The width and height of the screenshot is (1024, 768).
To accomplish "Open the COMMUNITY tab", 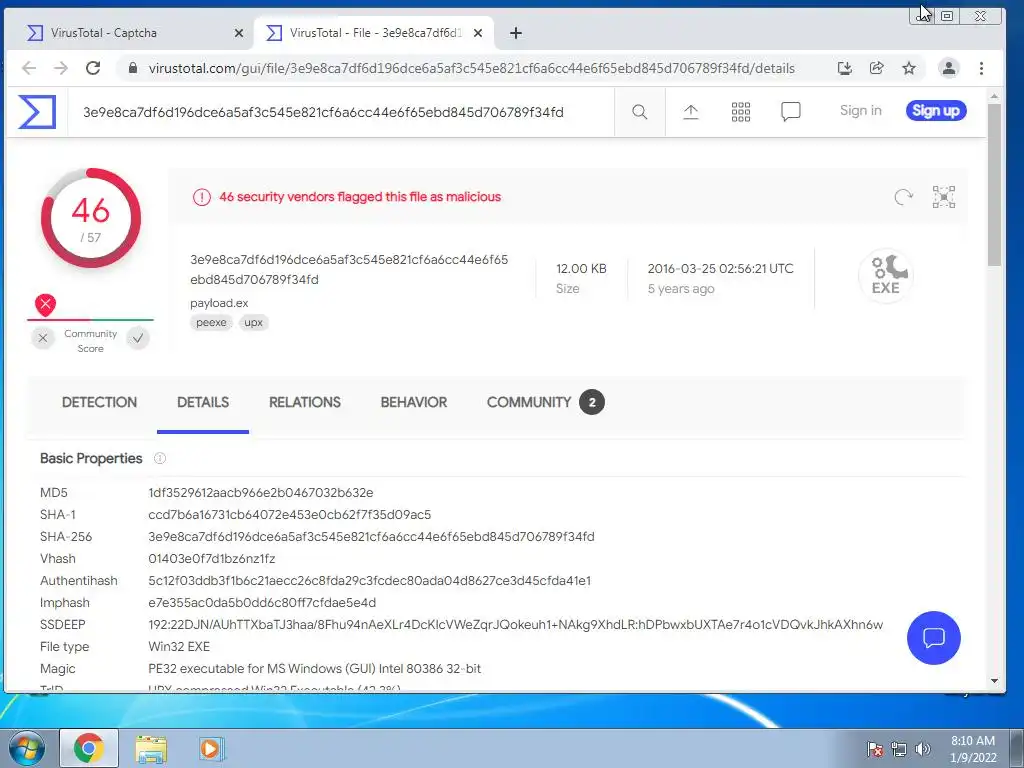I will tap(545, 402).
